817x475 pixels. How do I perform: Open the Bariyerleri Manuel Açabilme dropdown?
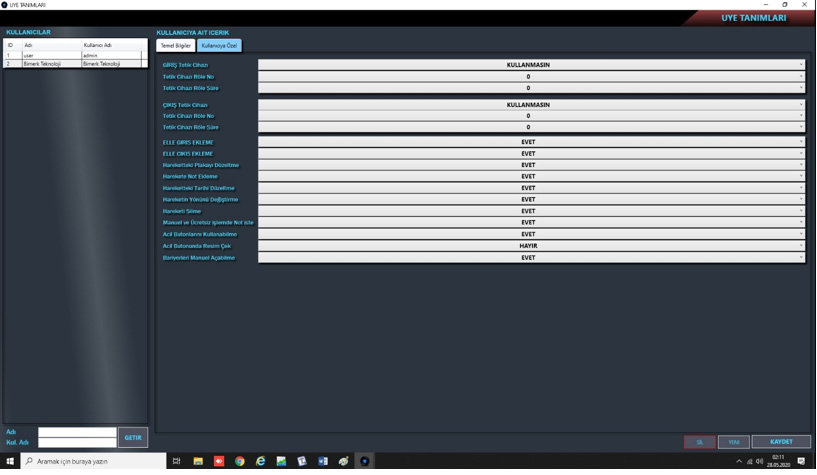point(531,258)
